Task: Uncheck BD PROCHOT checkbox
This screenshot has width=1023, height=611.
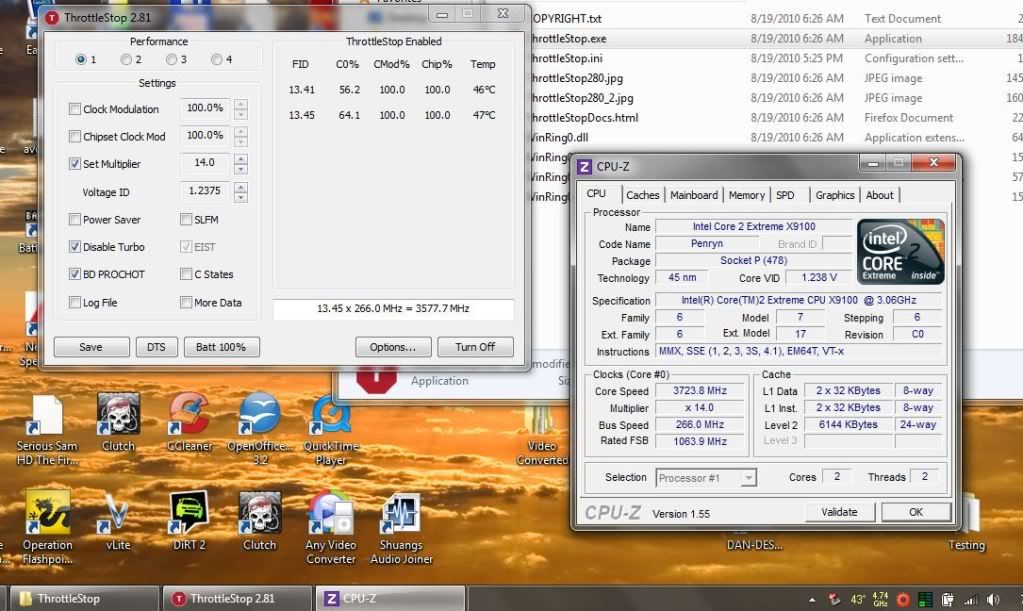Action: click(74, 275)
